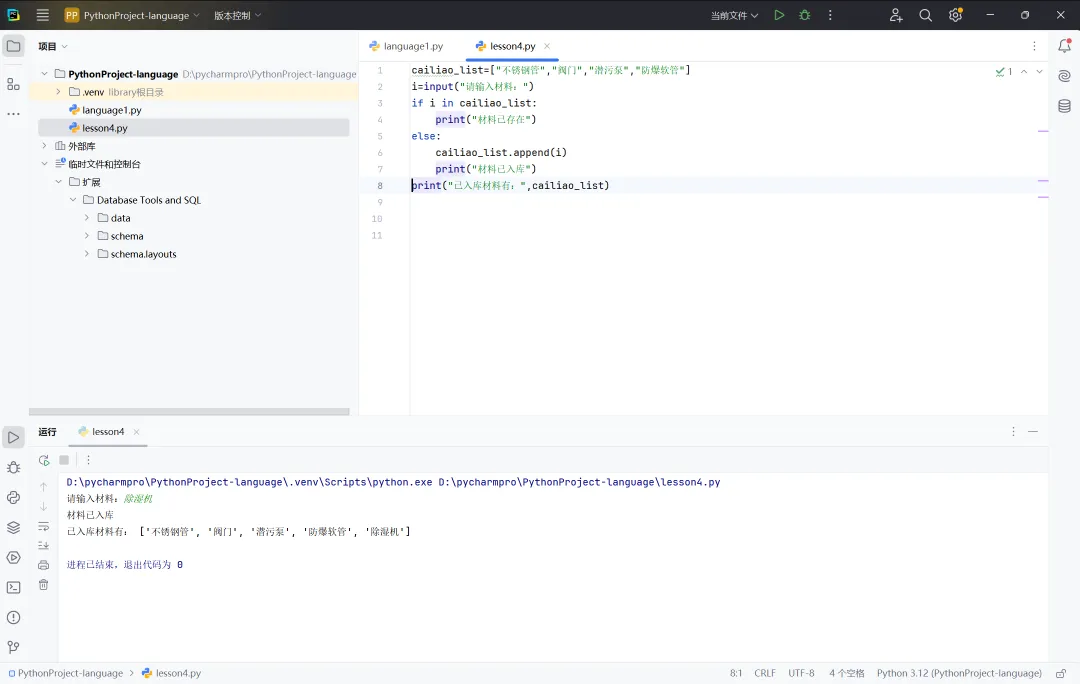Expand the schema folder

point(87,236)
